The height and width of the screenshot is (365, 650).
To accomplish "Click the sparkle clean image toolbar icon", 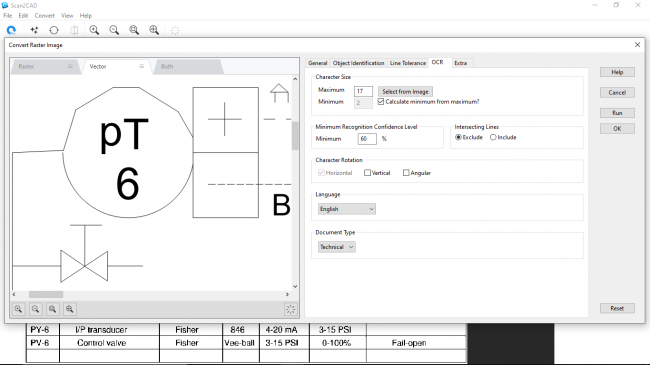I will pyautogui.click(x=34, y=30).
